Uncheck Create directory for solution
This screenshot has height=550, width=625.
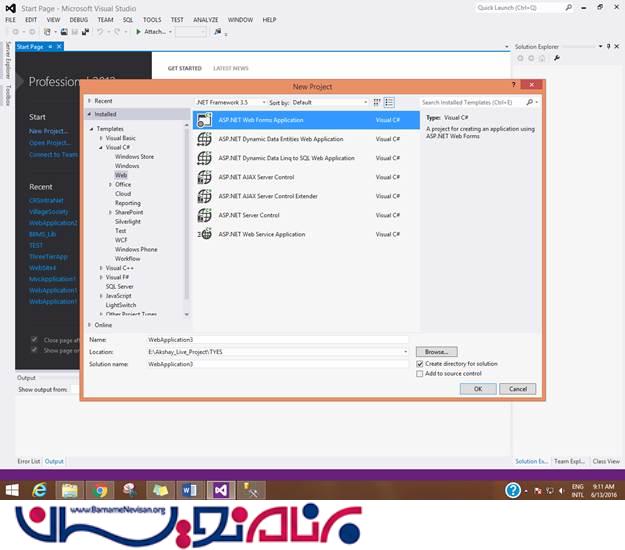click(x=420, y=364)
